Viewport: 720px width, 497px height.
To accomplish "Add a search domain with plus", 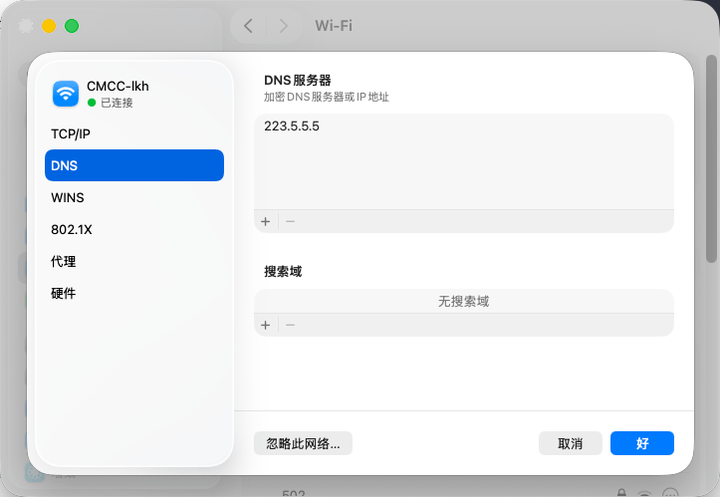I will (265, 325).
